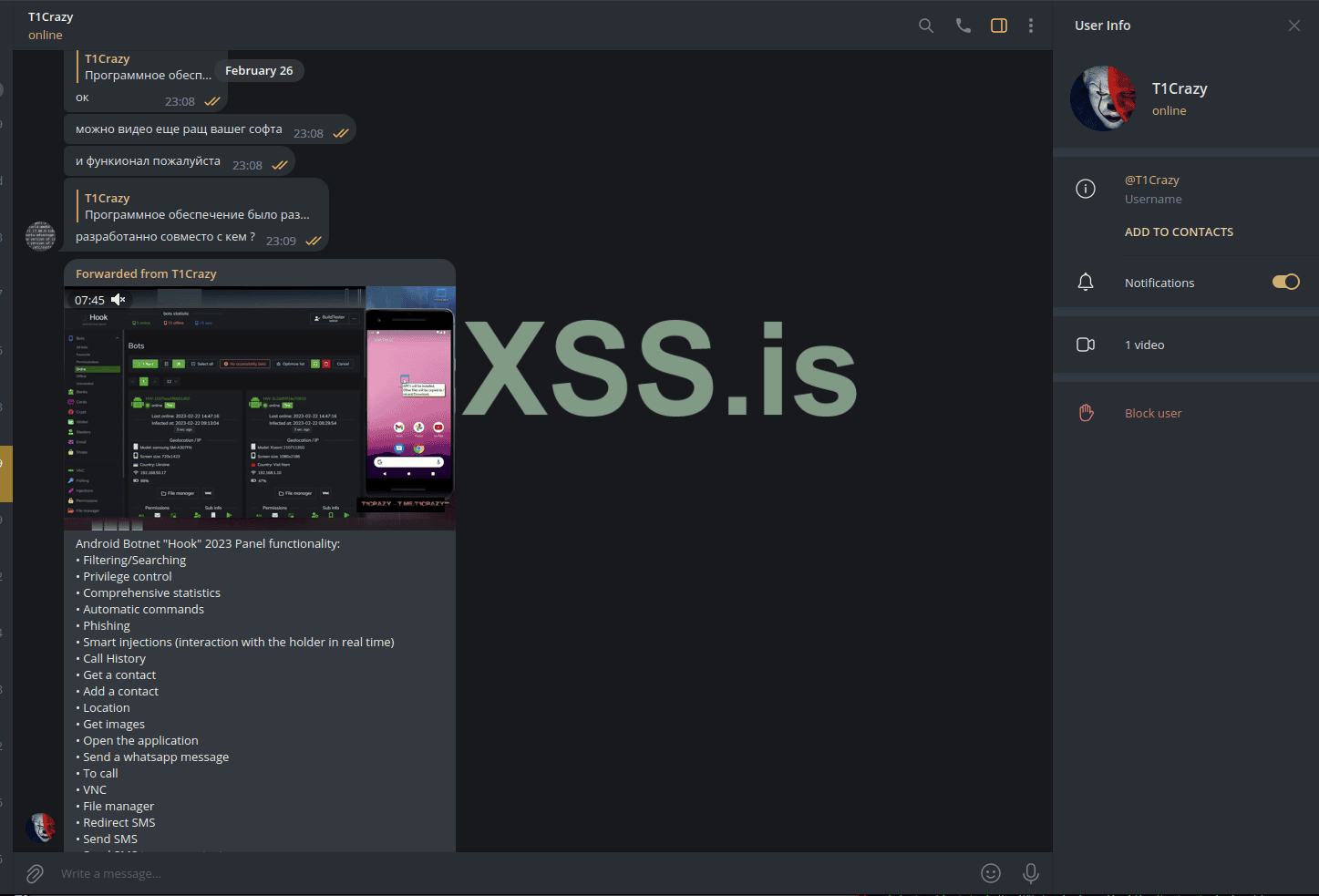This screenshot has width=1319, height=896.
Task: Attach a file with the paperclip icon
Action: point(35,874)
